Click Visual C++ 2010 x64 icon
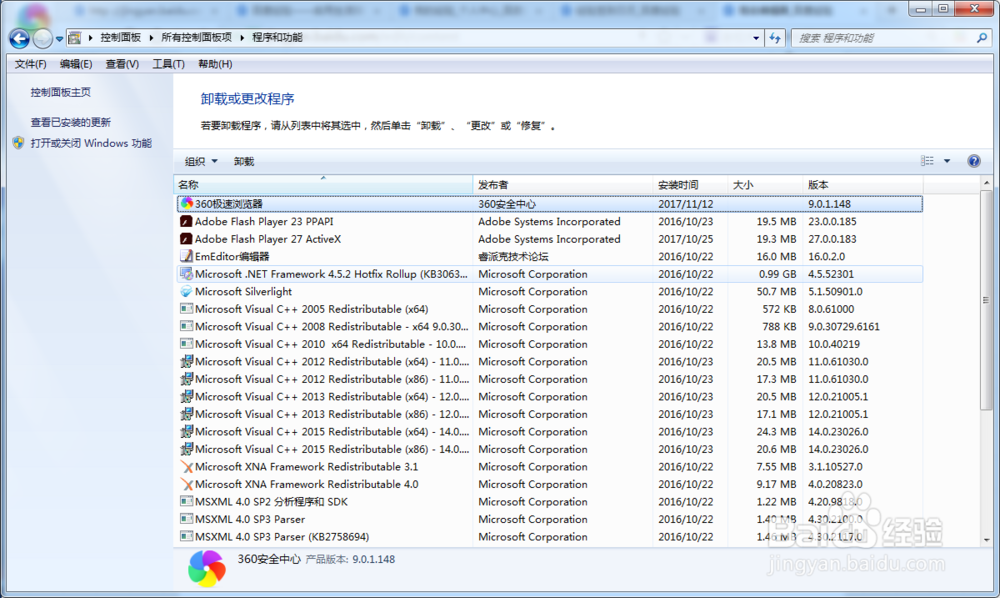 pos(186,344)
